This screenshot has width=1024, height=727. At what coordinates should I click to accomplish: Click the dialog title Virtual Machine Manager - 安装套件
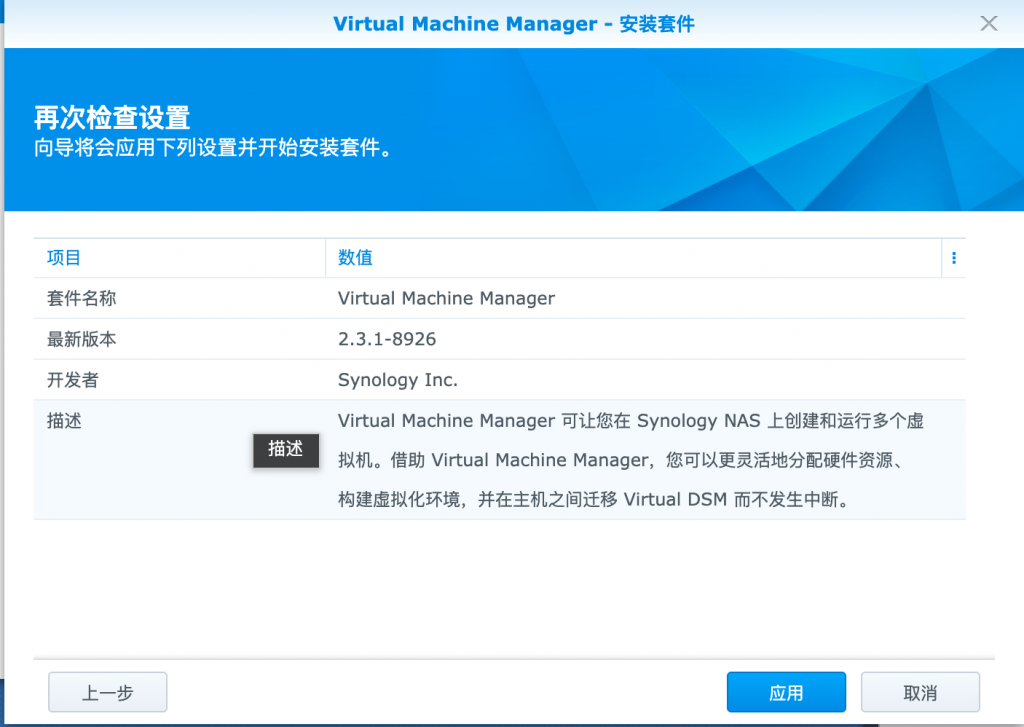[513, 24]
